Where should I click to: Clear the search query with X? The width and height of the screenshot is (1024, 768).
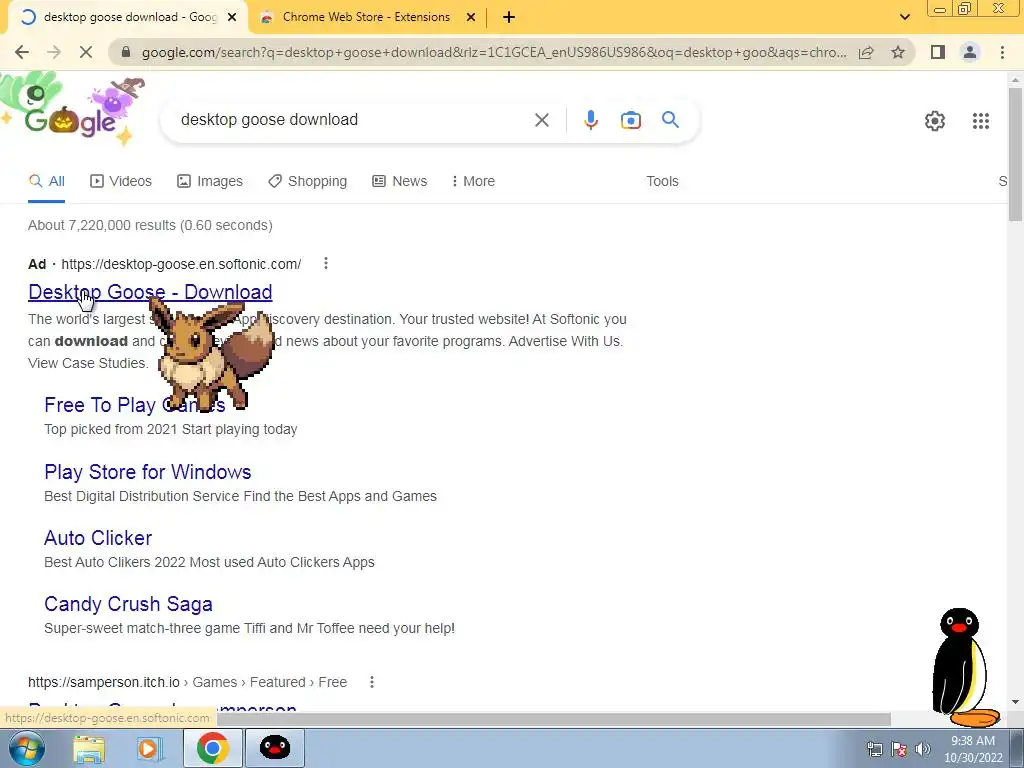(x=541, y=120)
